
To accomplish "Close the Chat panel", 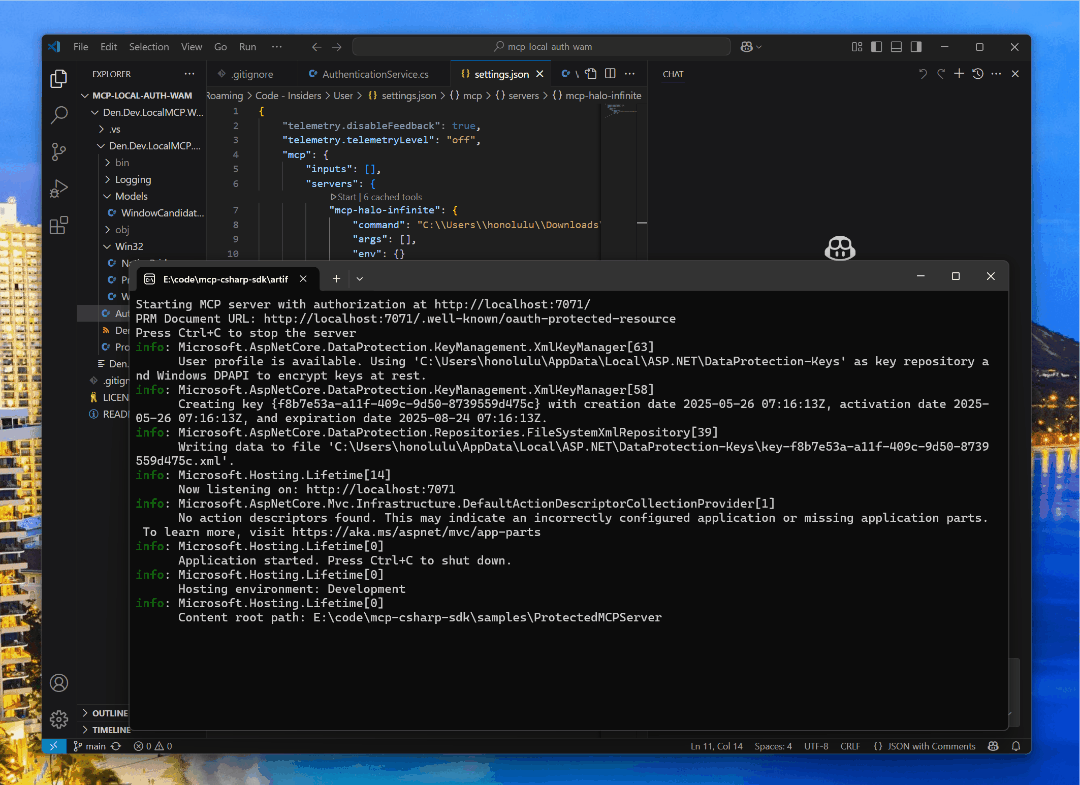I will (x=1015, y=74).
